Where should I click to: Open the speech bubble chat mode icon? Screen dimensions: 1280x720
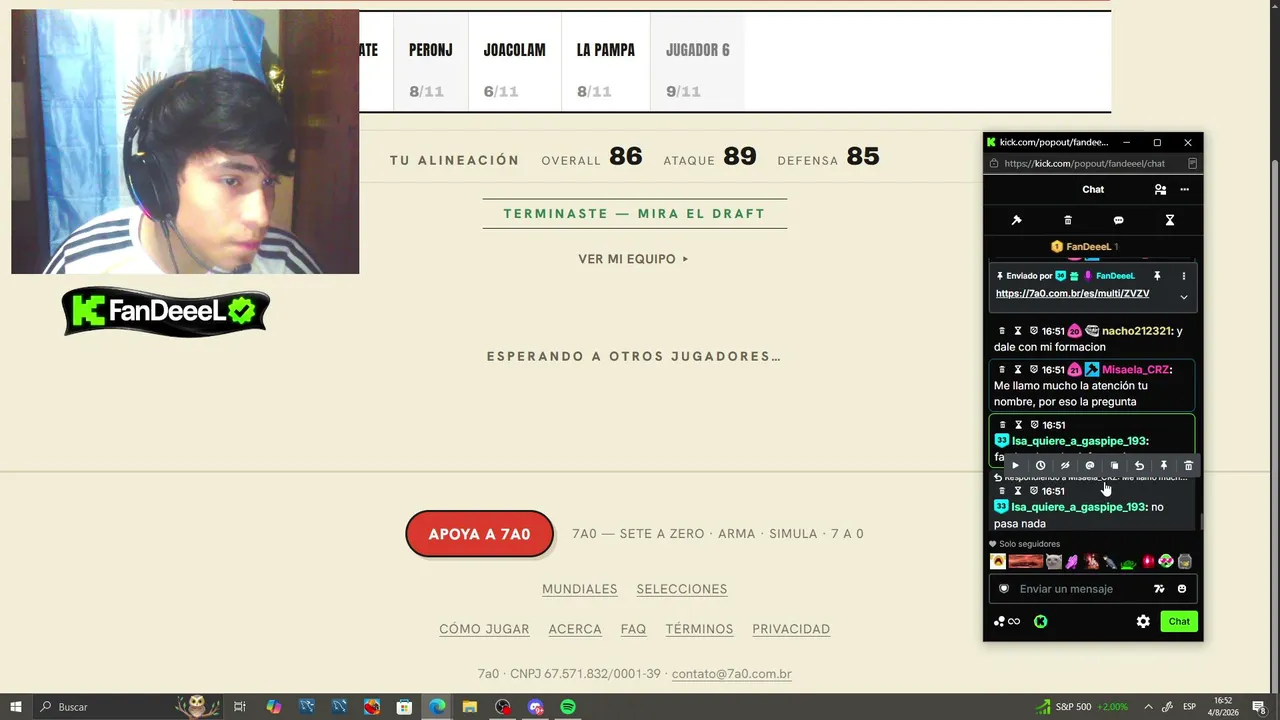click(1119, 220)
